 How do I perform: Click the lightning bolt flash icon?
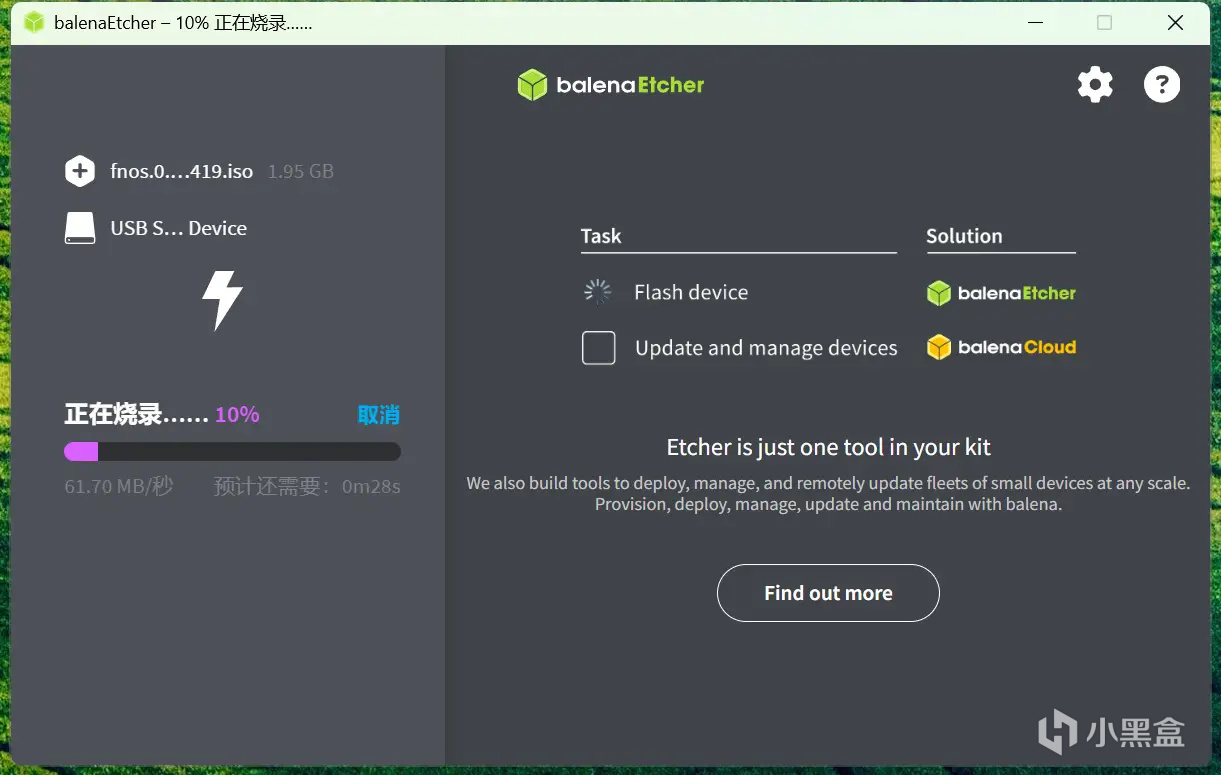coord(222,300)
